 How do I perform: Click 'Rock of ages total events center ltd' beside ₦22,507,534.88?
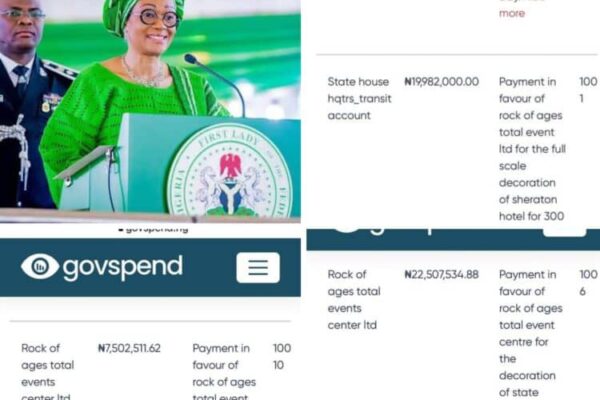coord(354,300)
